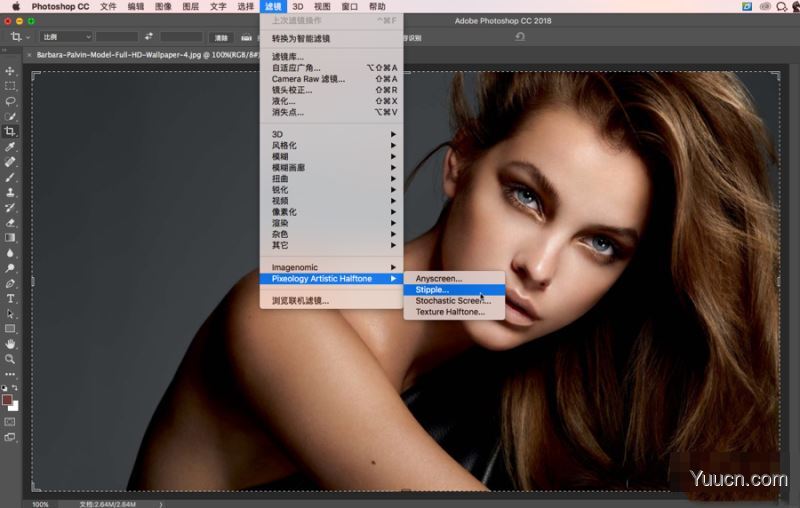Image resolution: width=800 pixels, height=508 pixels.
Task: Expand the 锐化 sharpen submenu
Action: coord(331,190)
